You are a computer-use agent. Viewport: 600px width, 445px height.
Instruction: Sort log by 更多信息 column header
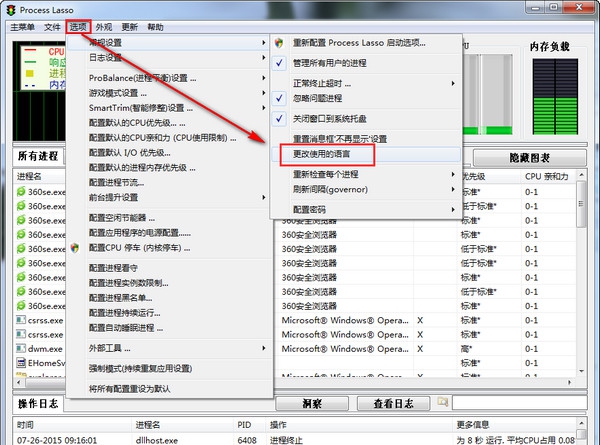(514, 425)
